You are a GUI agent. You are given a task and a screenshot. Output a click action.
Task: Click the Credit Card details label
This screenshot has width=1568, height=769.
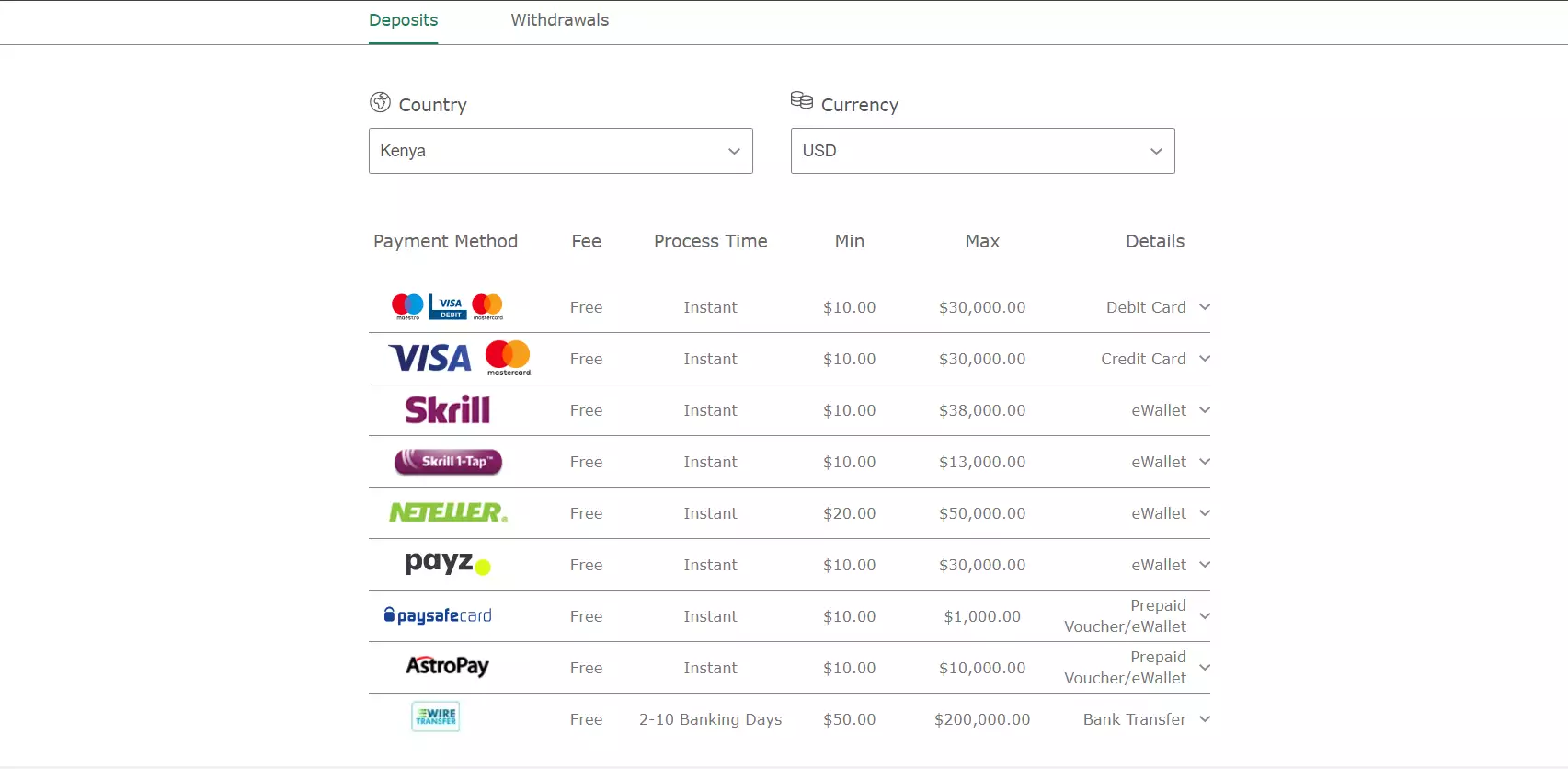tap(1143, 359)
